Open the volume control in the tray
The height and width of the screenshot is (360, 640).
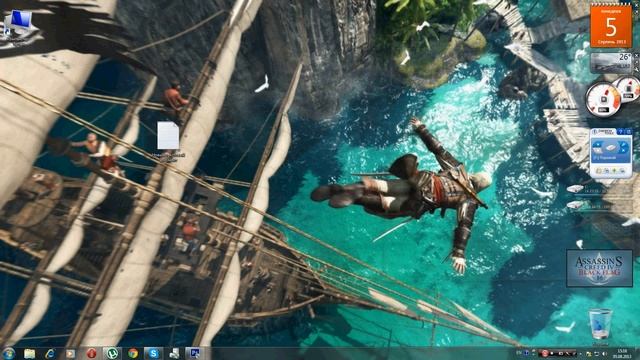pos(604,353)
